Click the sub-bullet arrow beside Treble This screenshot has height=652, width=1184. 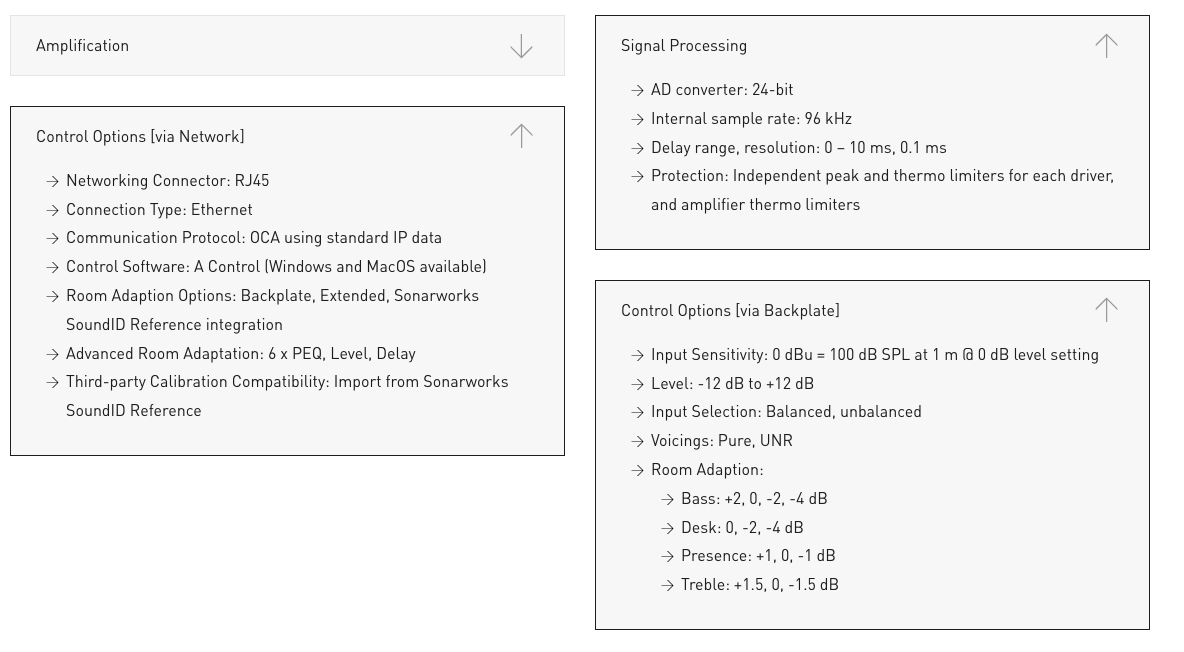[668, 586]
